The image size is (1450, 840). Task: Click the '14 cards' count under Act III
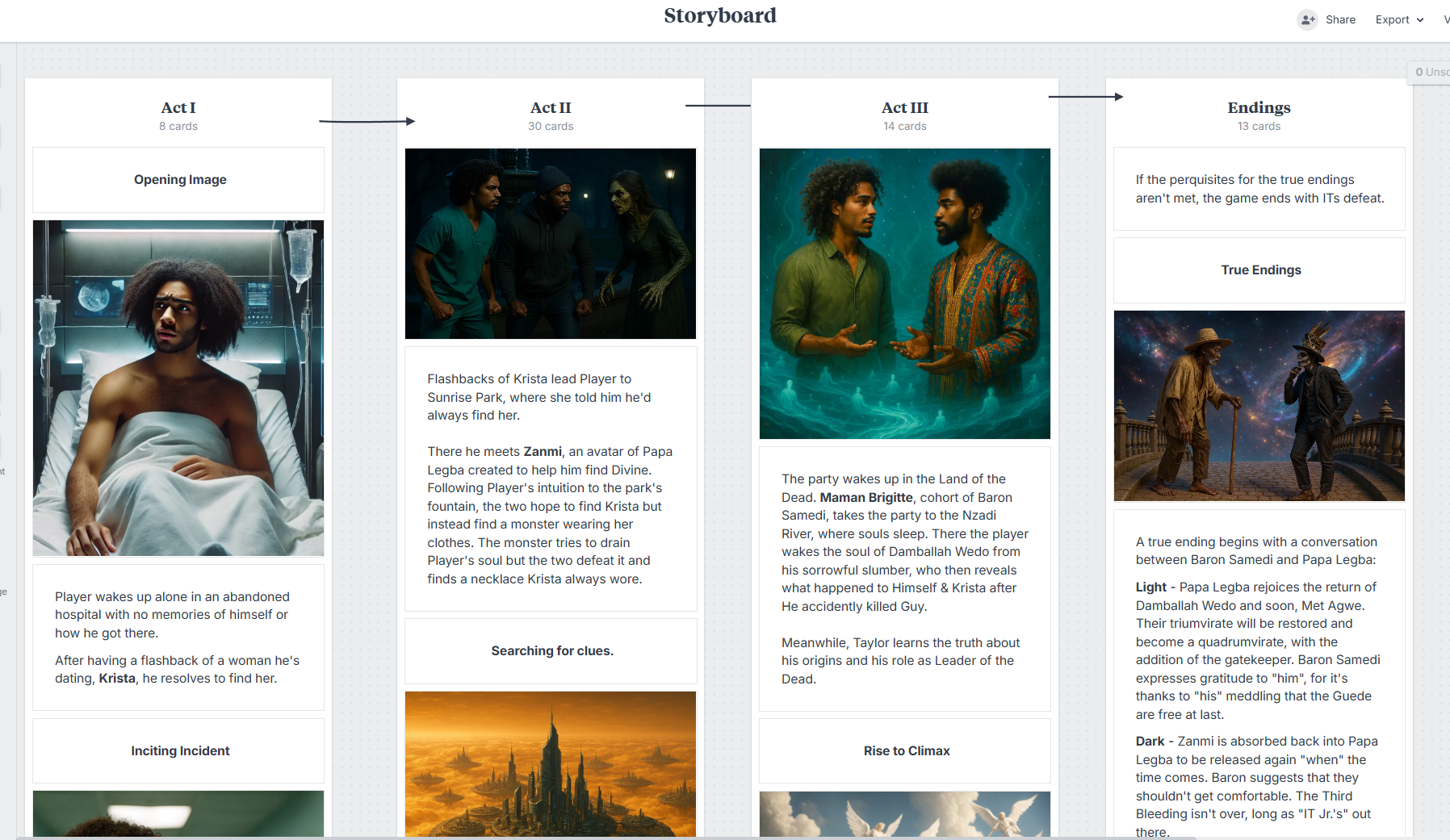pyautogui.click(x=905, y=126)
